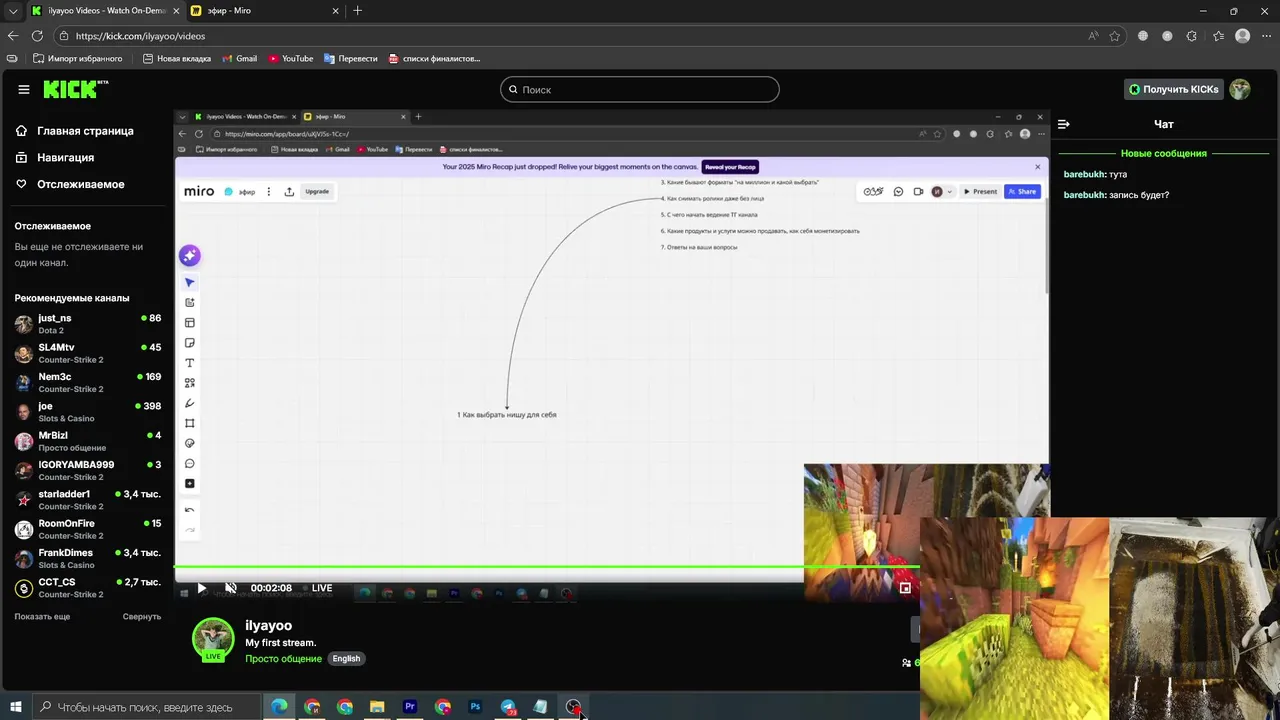This screenshot has width=1280, height=720.
Task: Click the Windows Start button
Action: [x=16, y=707]
